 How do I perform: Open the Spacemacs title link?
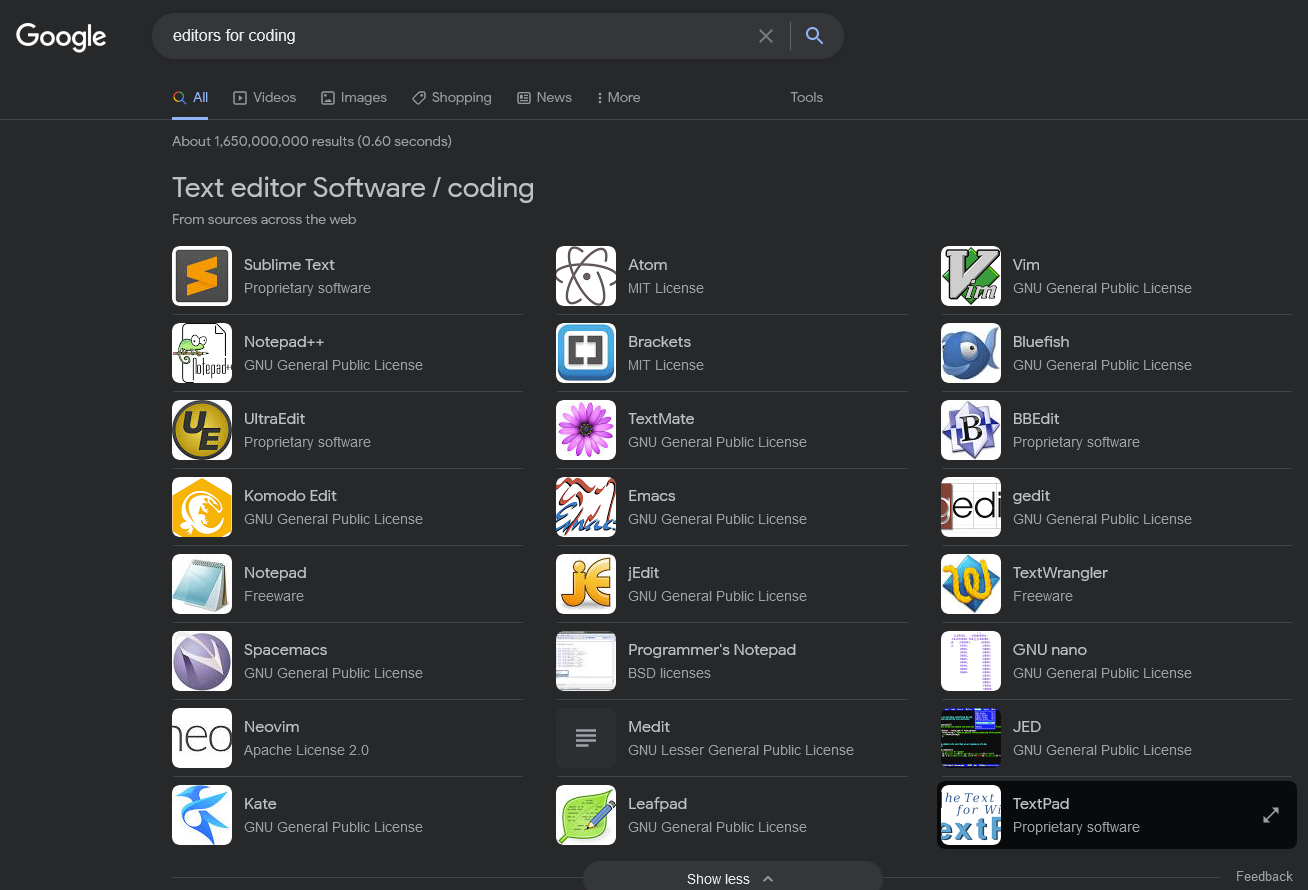point(285,650)
